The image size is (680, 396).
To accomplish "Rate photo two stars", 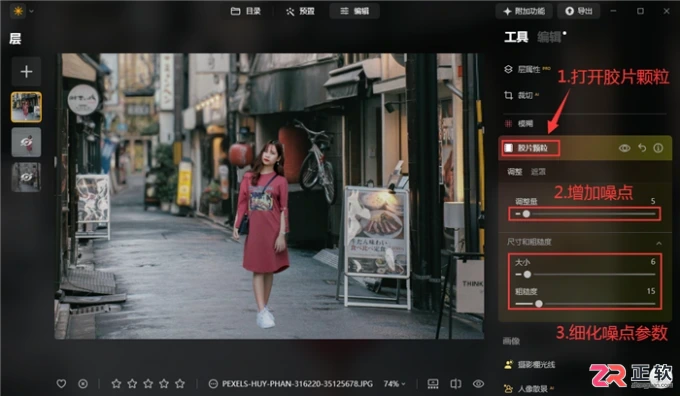I will (132, 383).
